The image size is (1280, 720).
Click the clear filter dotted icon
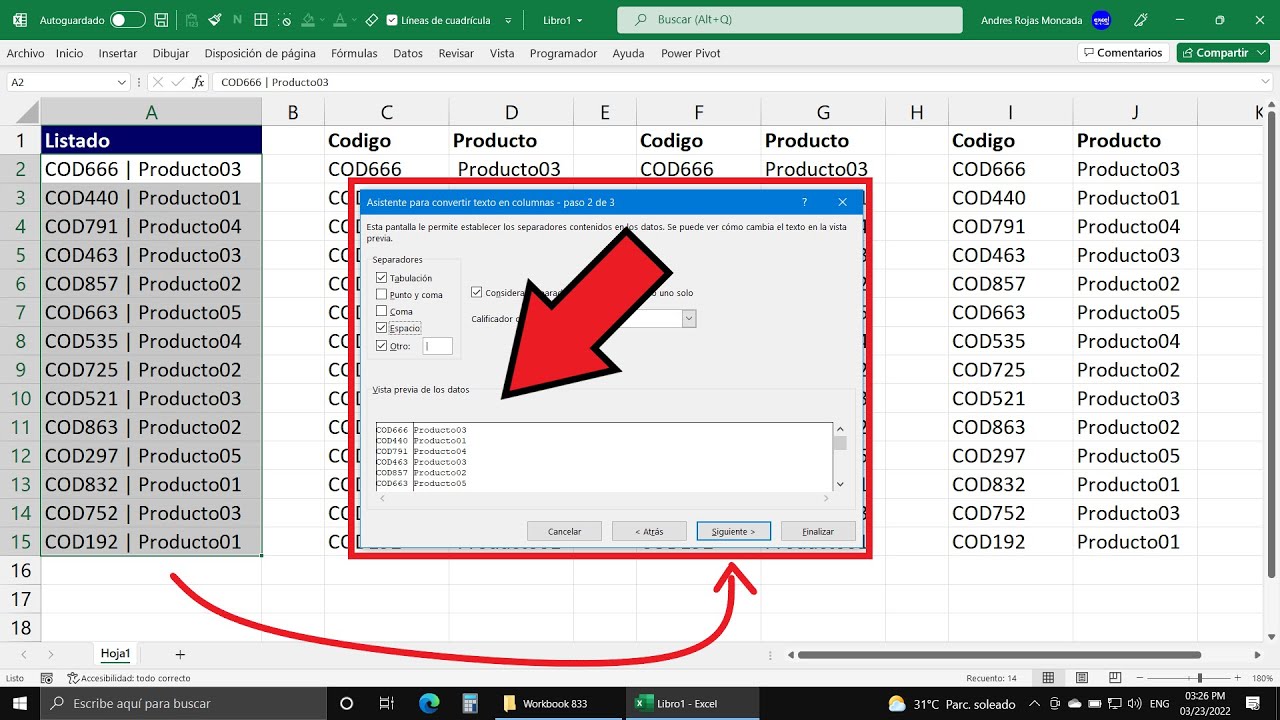pyautogui.click(x=286, y=20)
